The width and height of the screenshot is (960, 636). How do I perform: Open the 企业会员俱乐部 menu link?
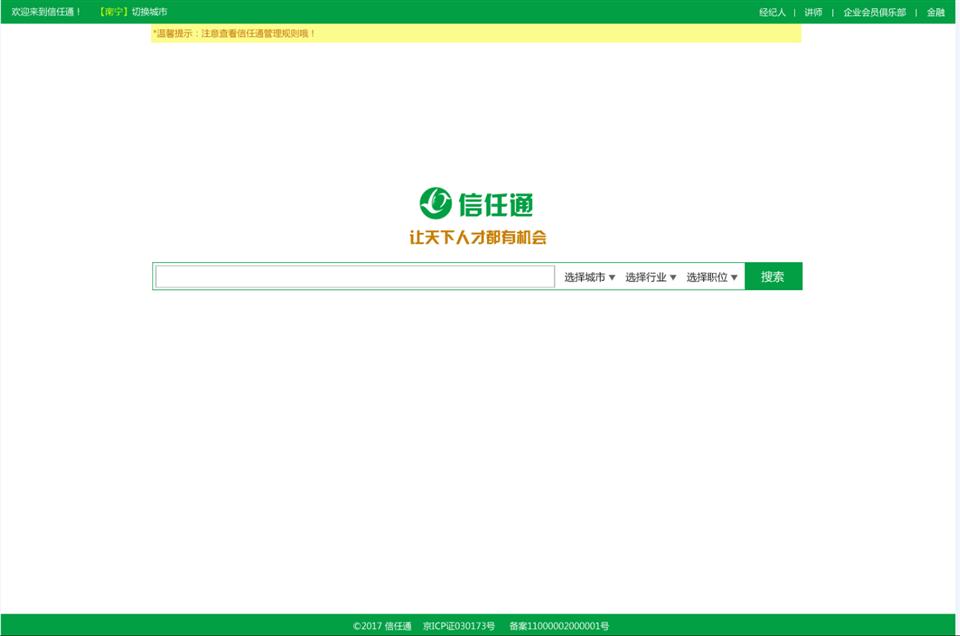pos(874,12)
